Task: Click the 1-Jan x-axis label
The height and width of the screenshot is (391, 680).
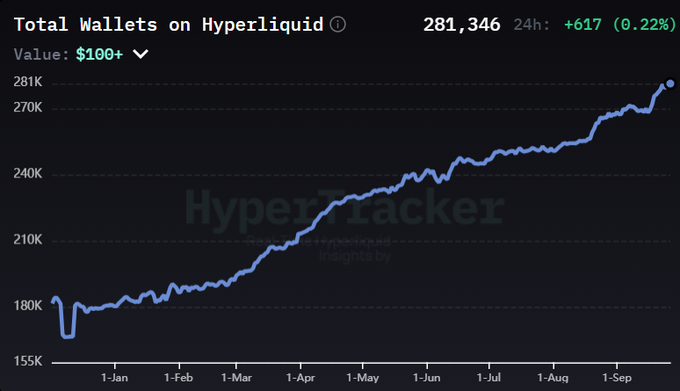Action: (x=114, y=378)
